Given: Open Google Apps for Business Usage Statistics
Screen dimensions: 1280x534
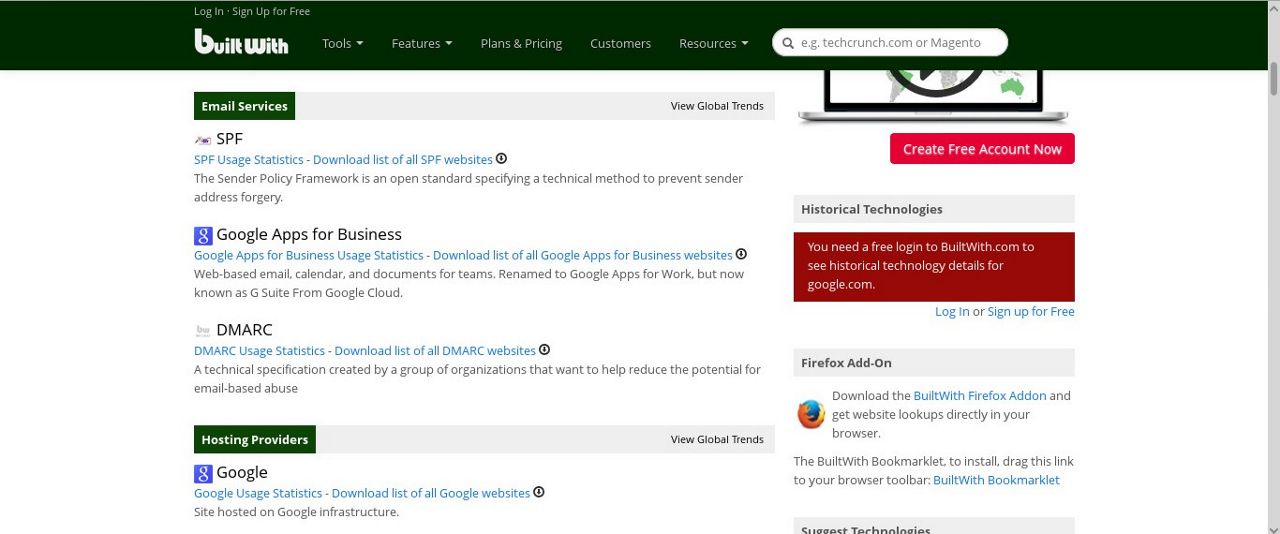Looking at the screenshot, I should (309, 255).
